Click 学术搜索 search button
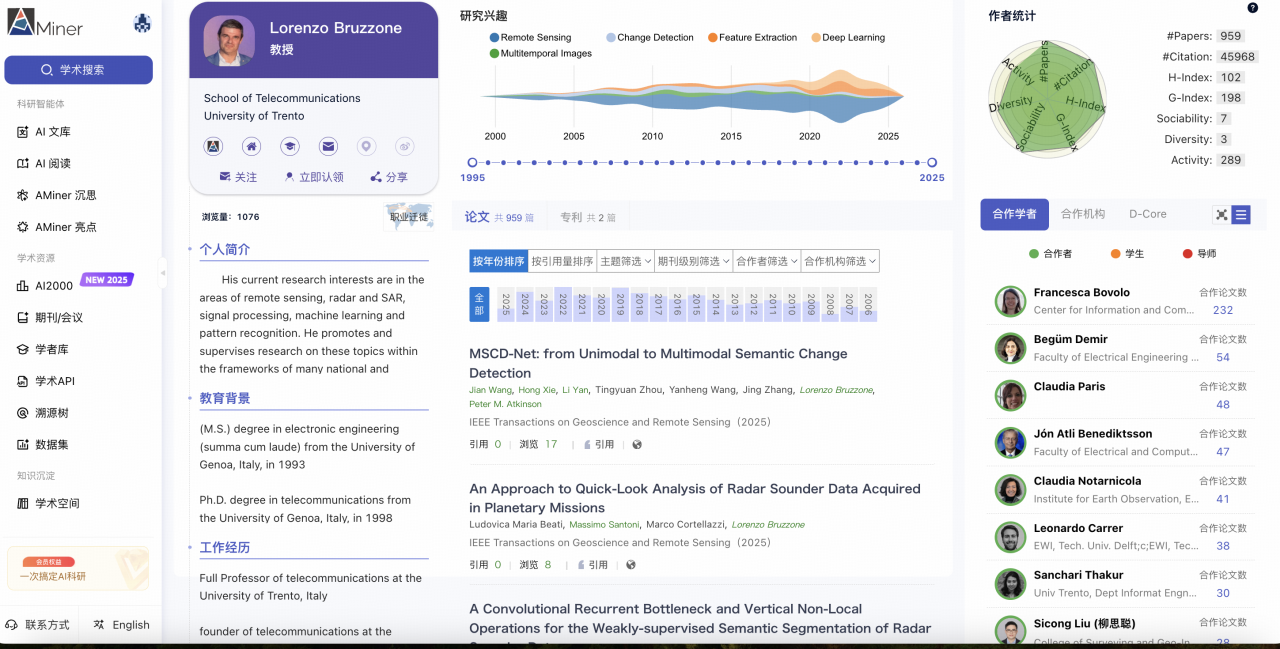The width and height of the screenshot is (1280, 649). (78, 70)
